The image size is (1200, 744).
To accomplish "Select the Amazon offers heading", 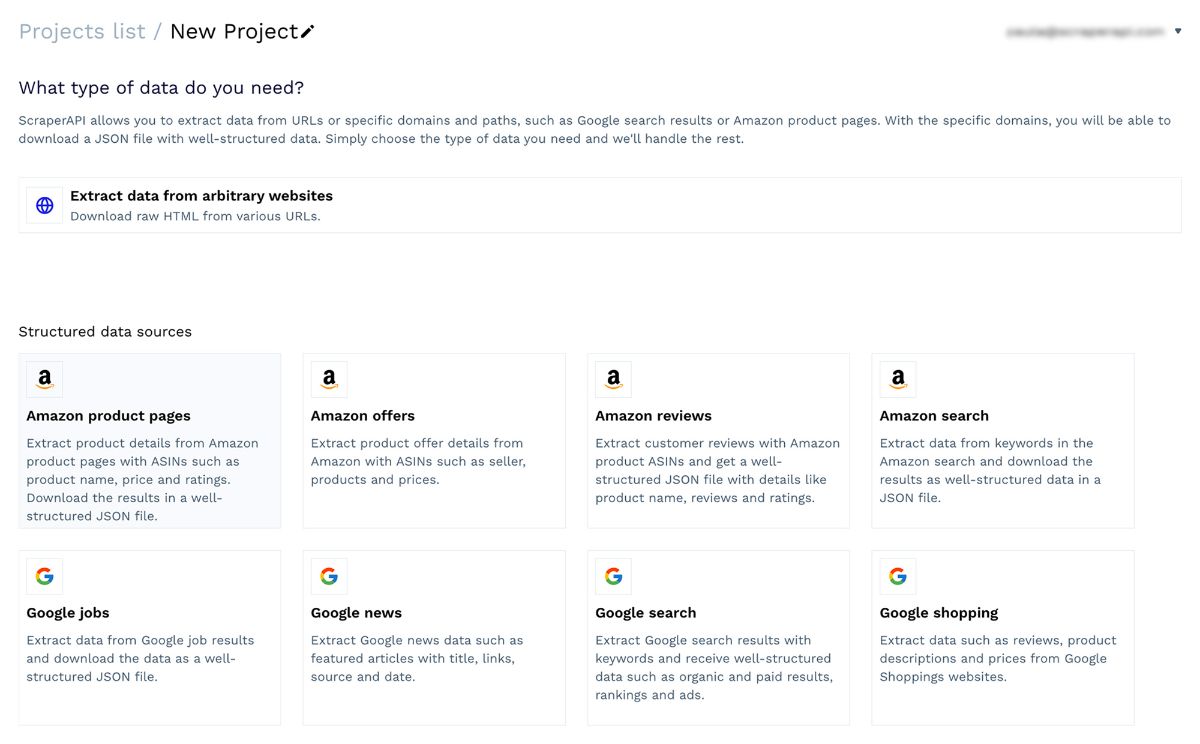I will point(363,416).
